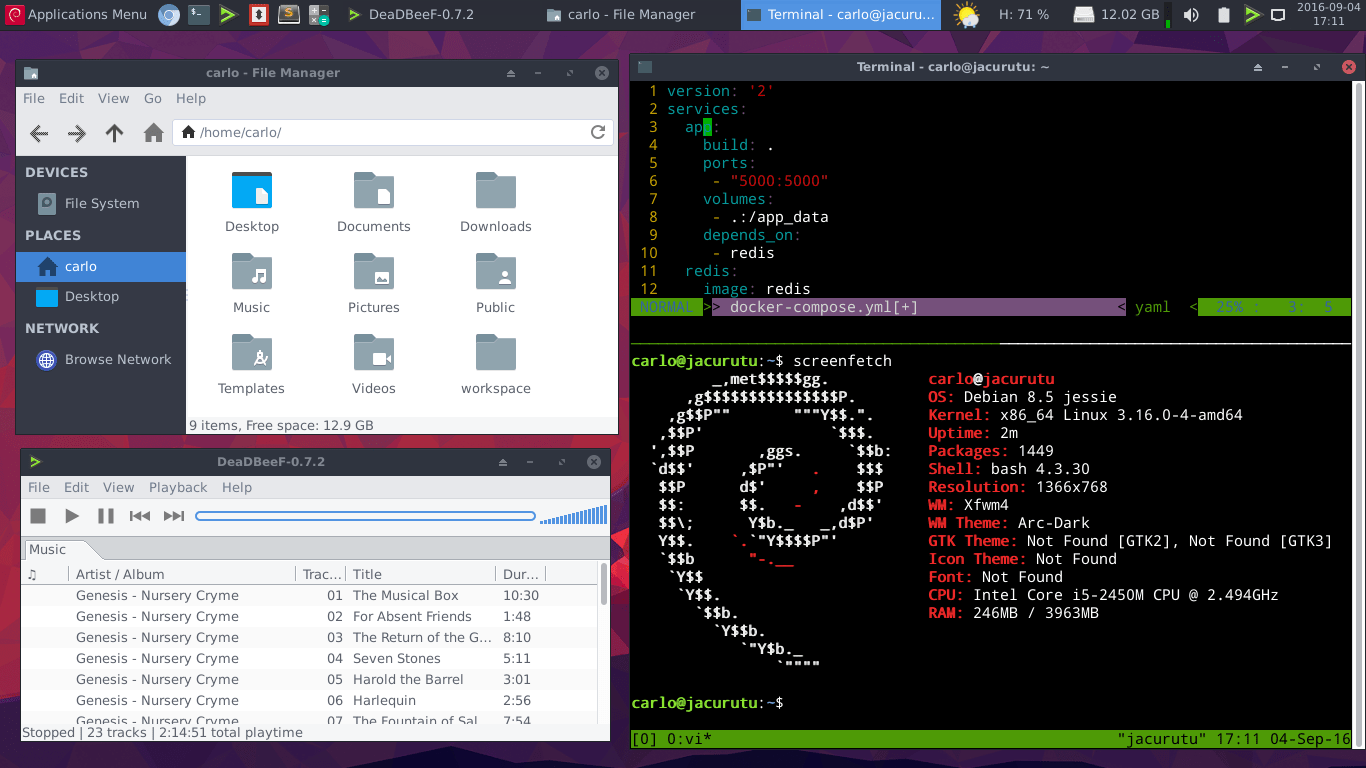The image size is (1366, 768).
Task: Open the weather indicator in the system tray
Action: coord(966,14)
